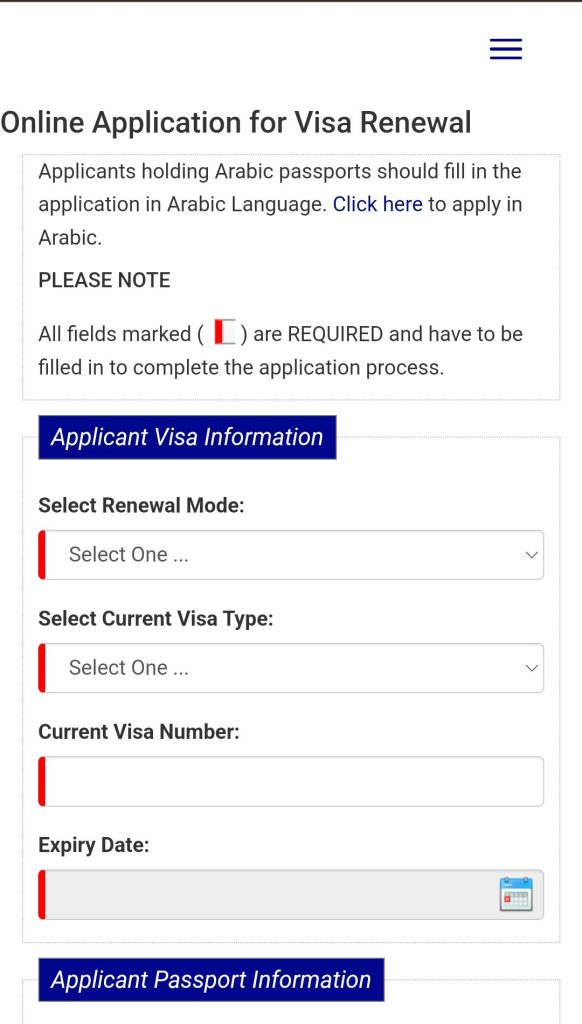Click the red required bar on Visa Type dropdown
Image resolution: width=582 pixels, height=1024 pixels.
tap(41, 667)
